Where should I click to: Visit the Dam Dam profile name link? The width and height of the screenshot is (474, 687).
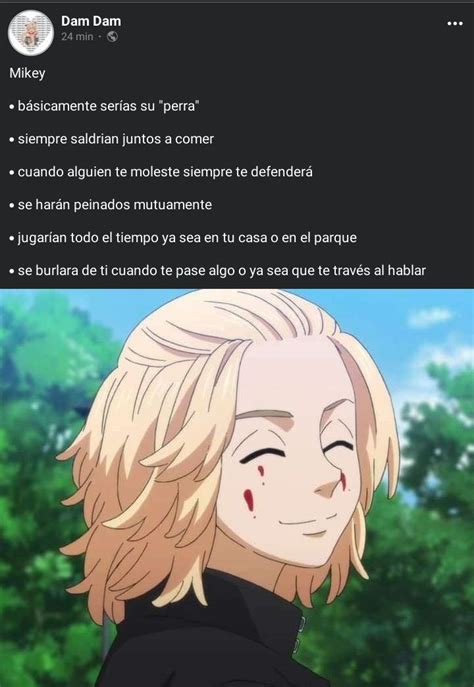point(91,21)
